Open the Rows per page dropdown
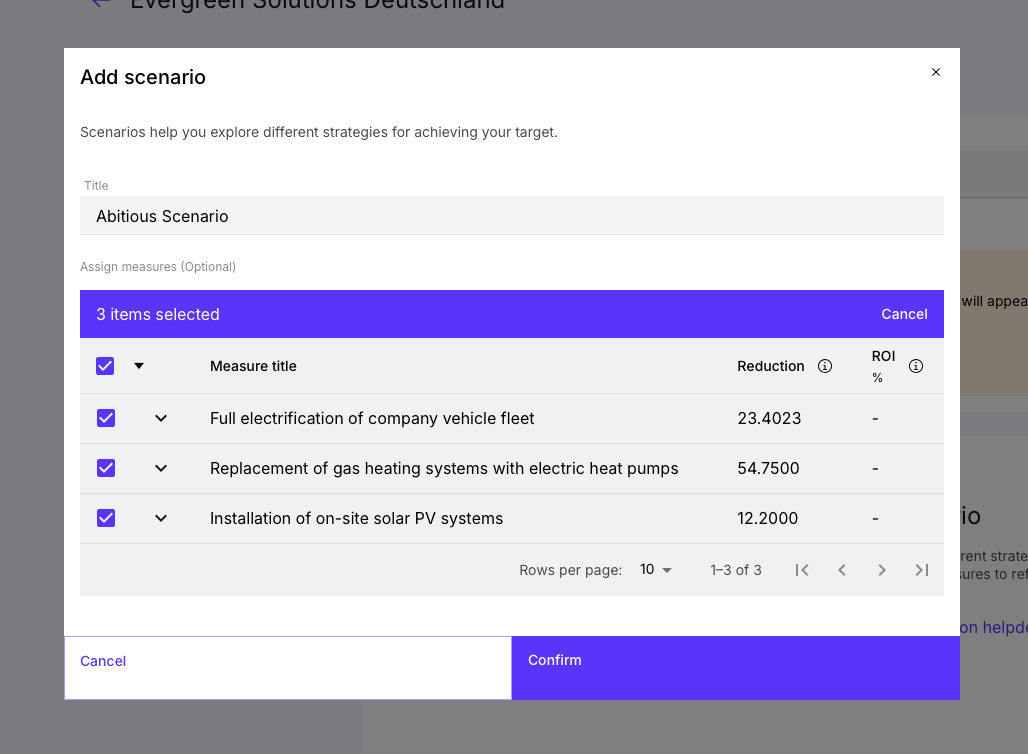1028x754 pixels. coord(656,570)
